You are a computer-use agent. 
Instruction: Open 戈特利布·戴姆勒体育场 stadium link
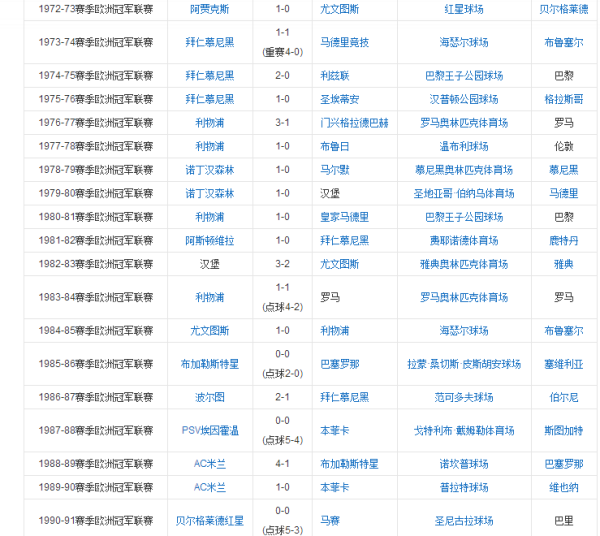coord(464,430)
